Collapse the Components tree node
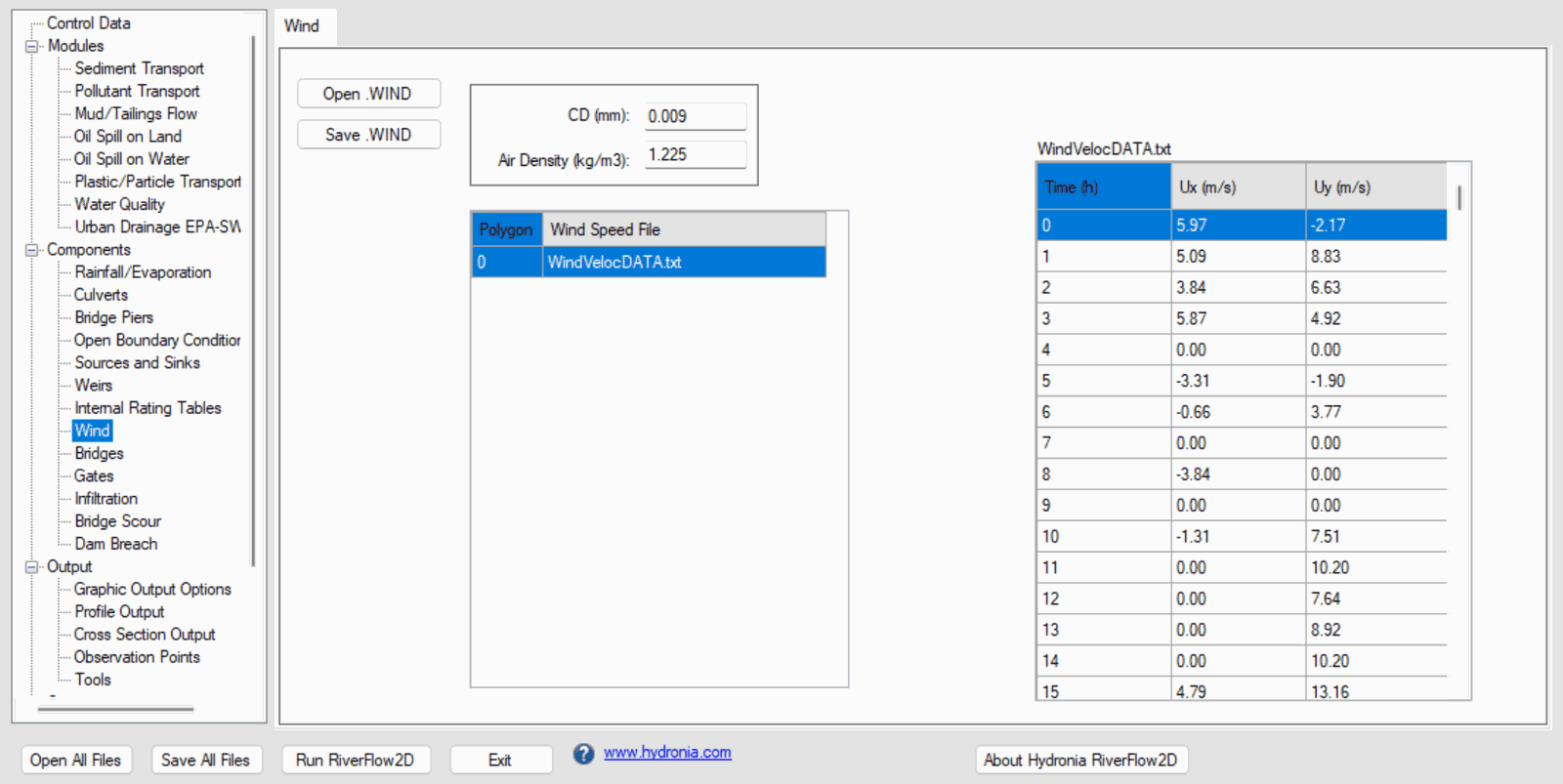 pyautogui.click(x=32, y=250)
